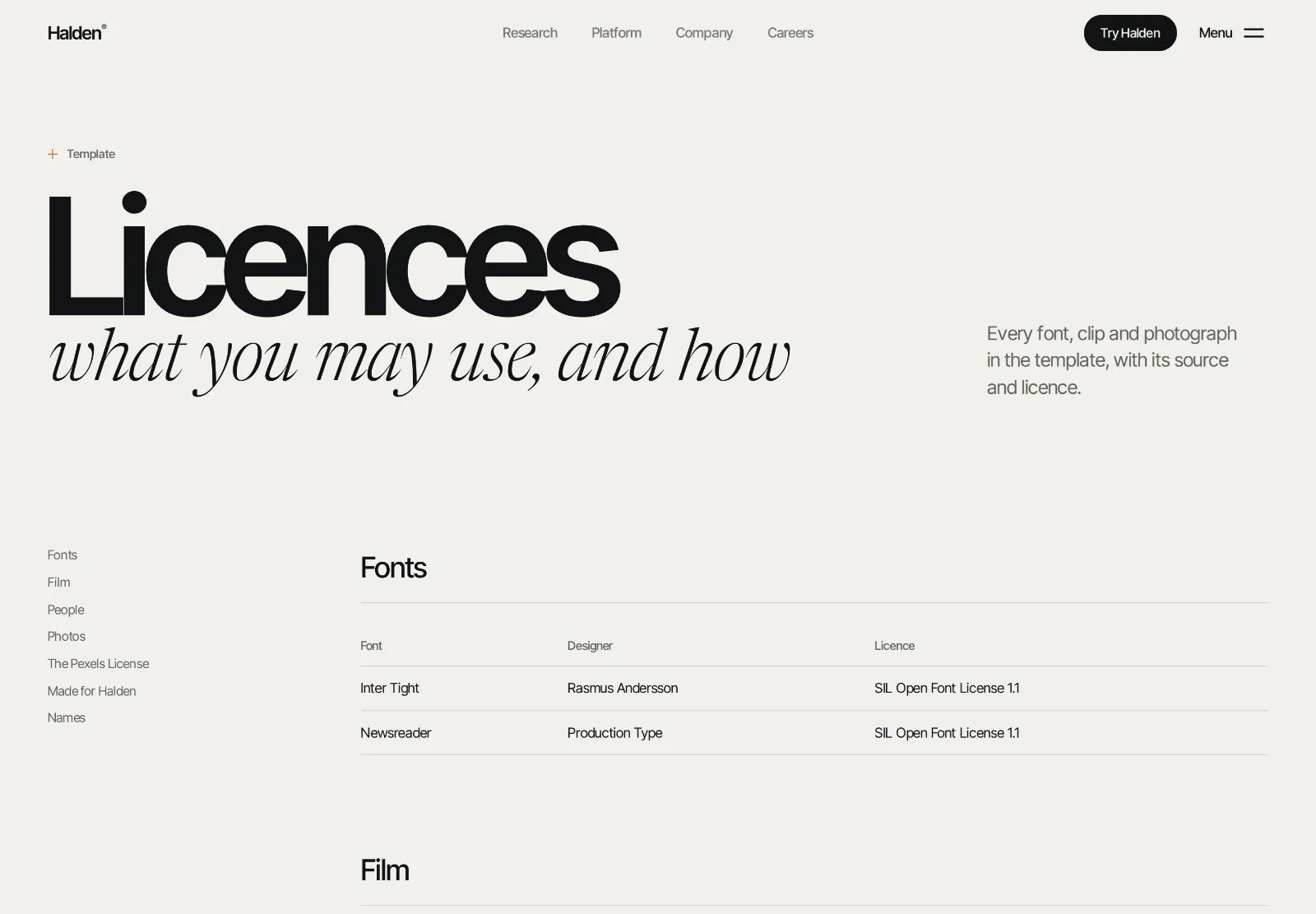Open the Platform nav item
The height and width of the screenshot is (914, 1316).
point(616,33)
